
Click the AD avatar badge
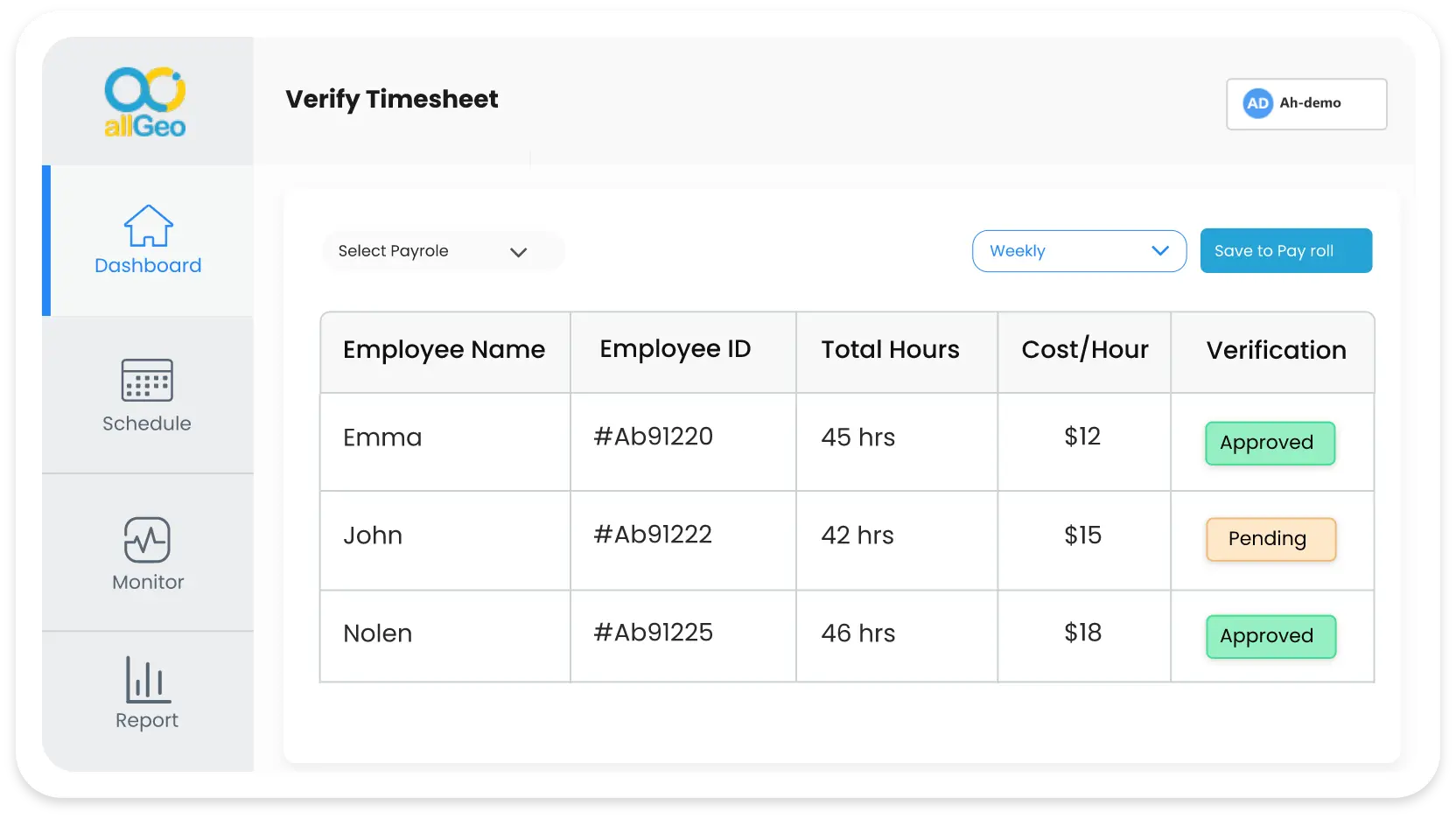point(1257,103)
